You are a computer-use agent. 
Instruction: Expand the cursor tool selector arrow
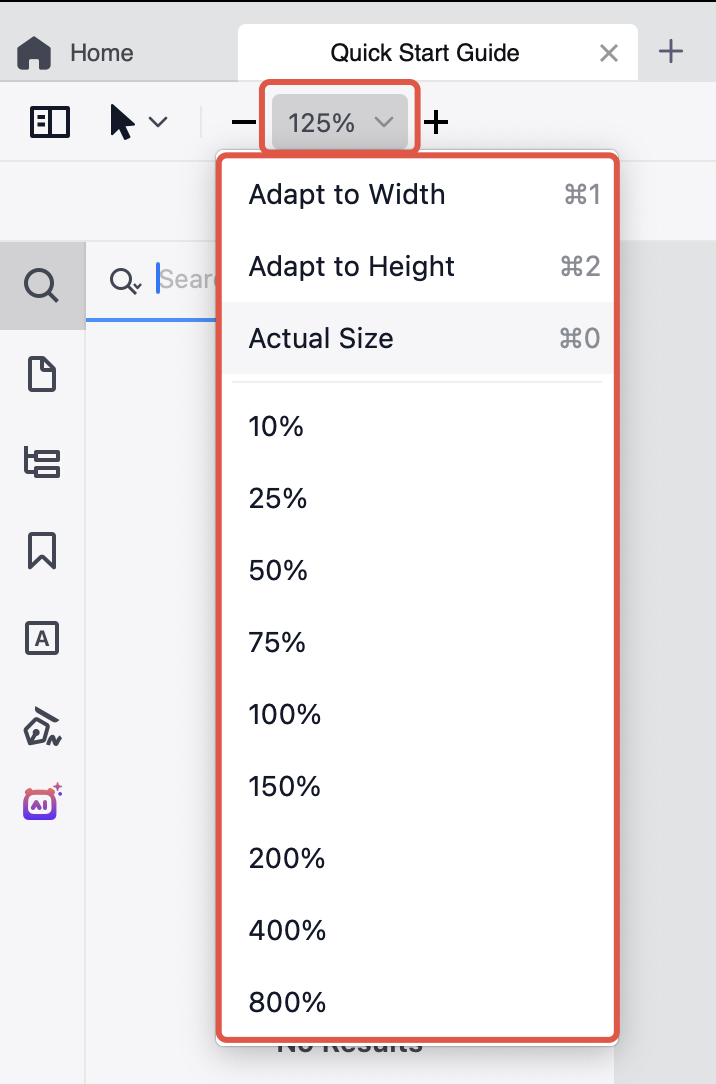(158, 123)
